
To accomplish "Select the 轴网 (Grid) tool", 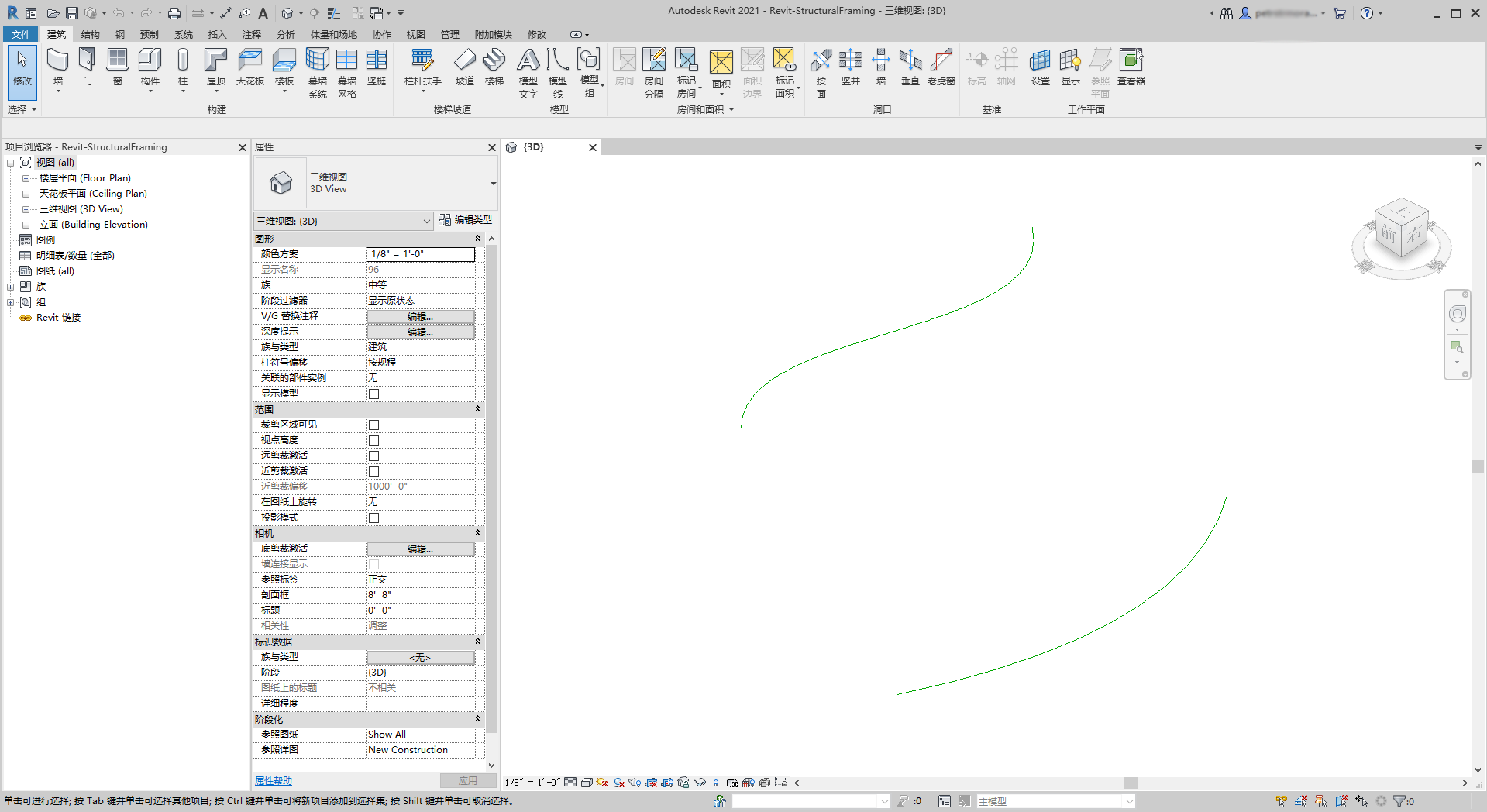I will (1007, 66).
